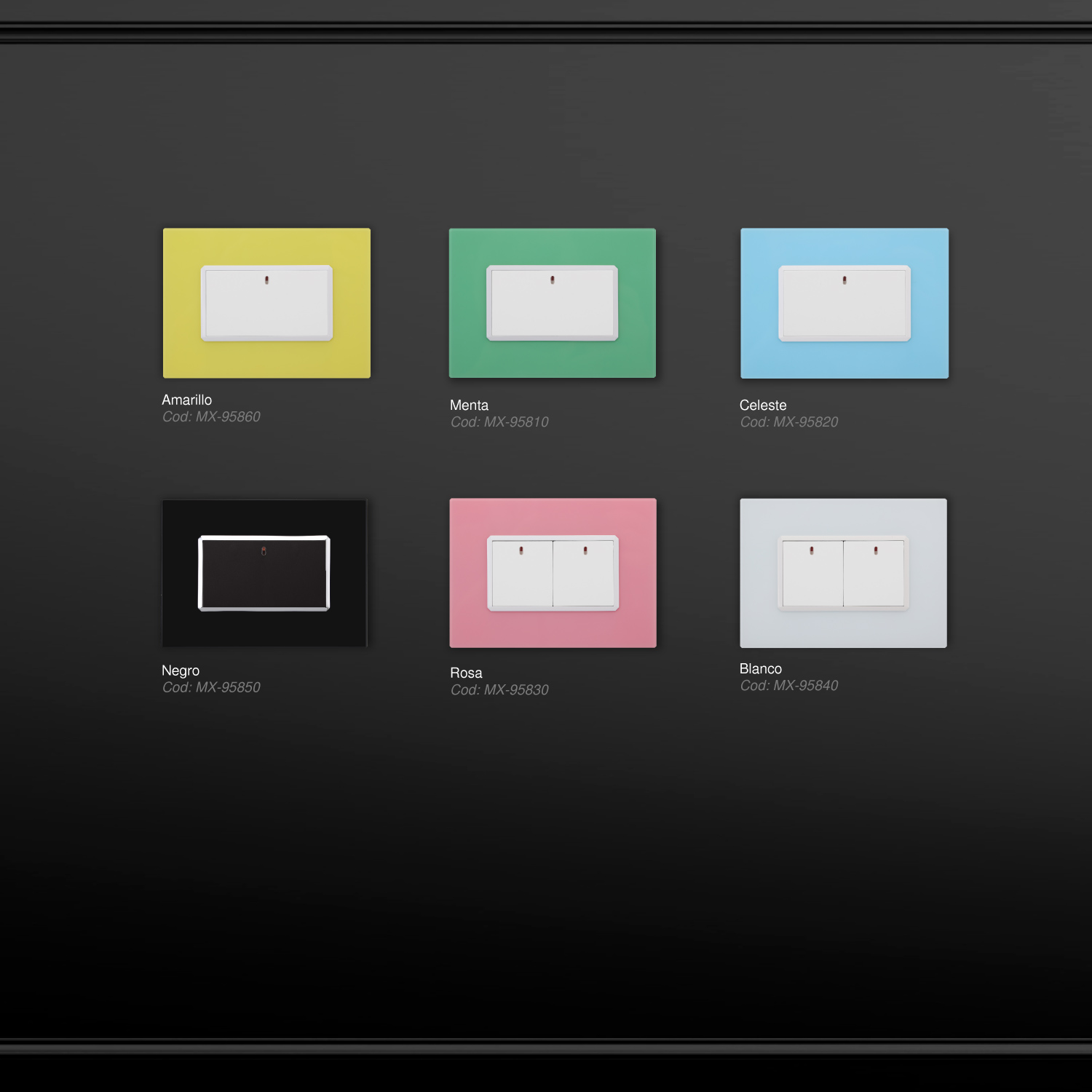
Task: Toggle the right switch on the Blanco plate
Action: 874,574
